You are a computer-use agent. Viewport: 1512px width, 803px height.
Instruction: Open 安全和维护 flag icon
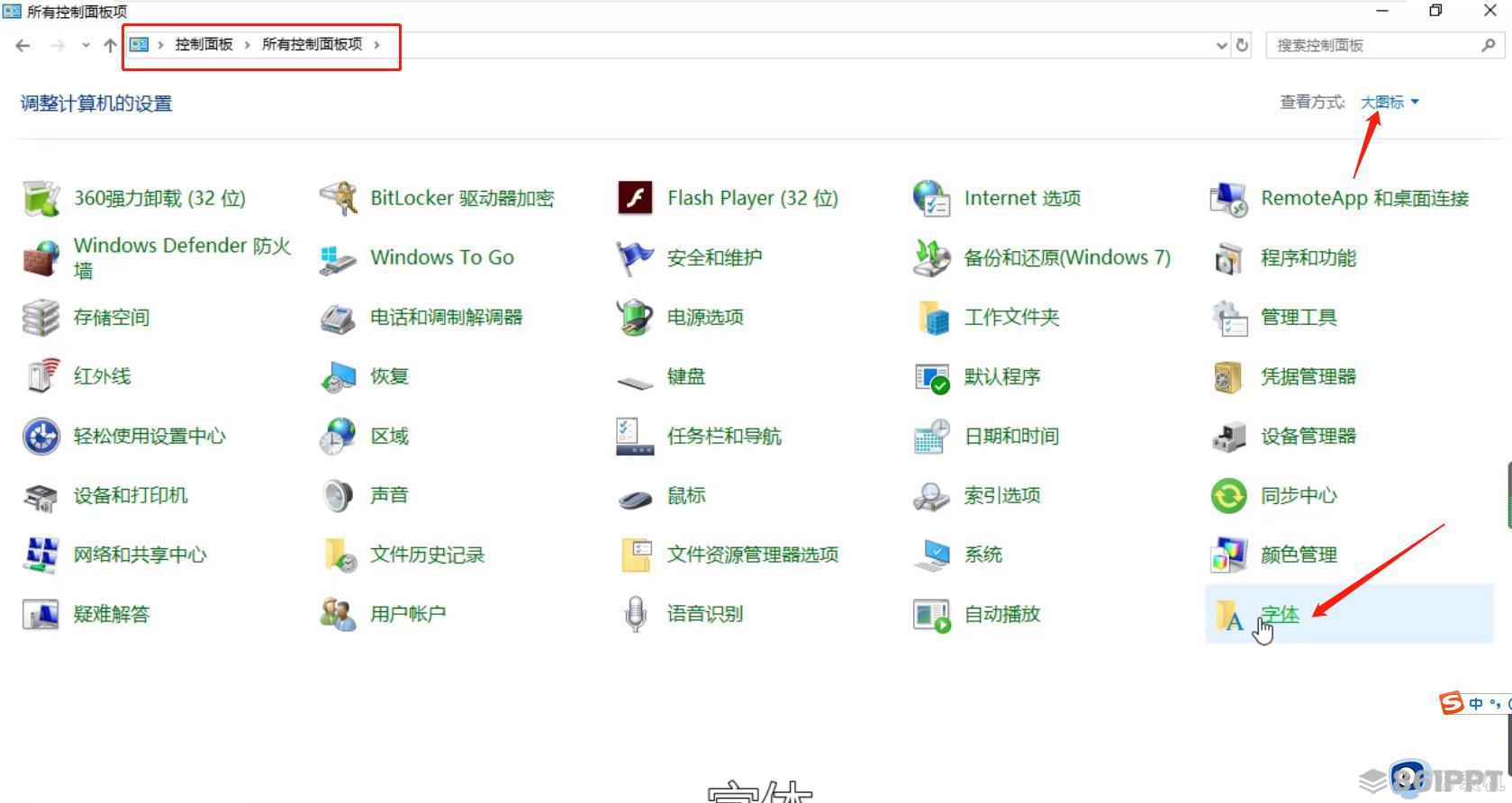click(x=635, y=257)
